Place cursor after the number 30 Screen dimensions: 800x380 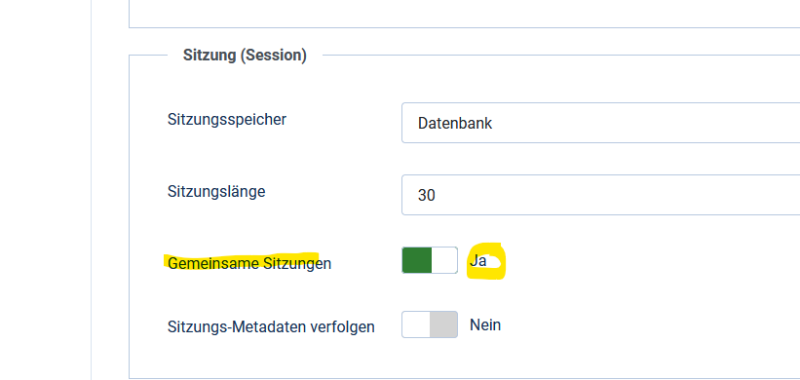[436, 195]
